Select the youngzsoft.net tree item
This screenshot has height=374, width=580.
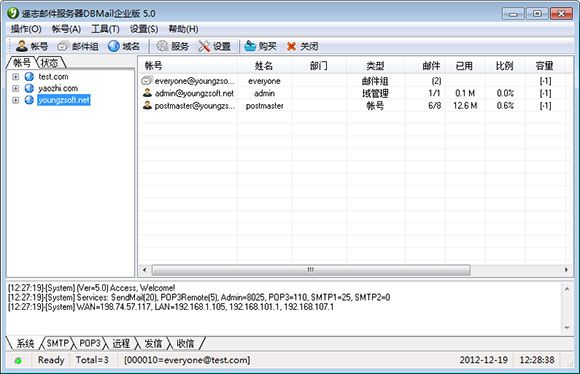coord(64,100)
